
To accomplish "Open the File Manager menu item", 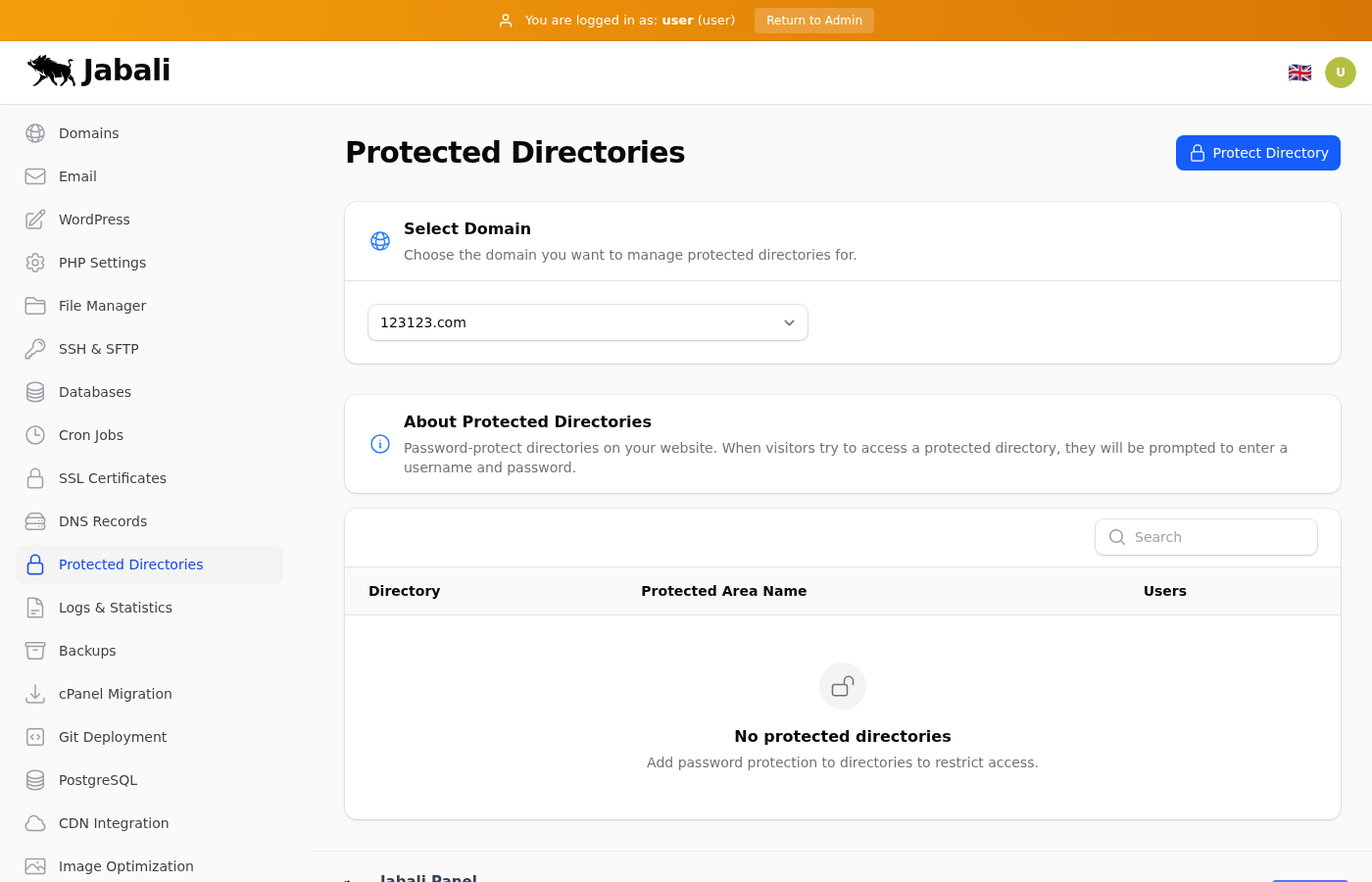I will click(x=102, y=306).
